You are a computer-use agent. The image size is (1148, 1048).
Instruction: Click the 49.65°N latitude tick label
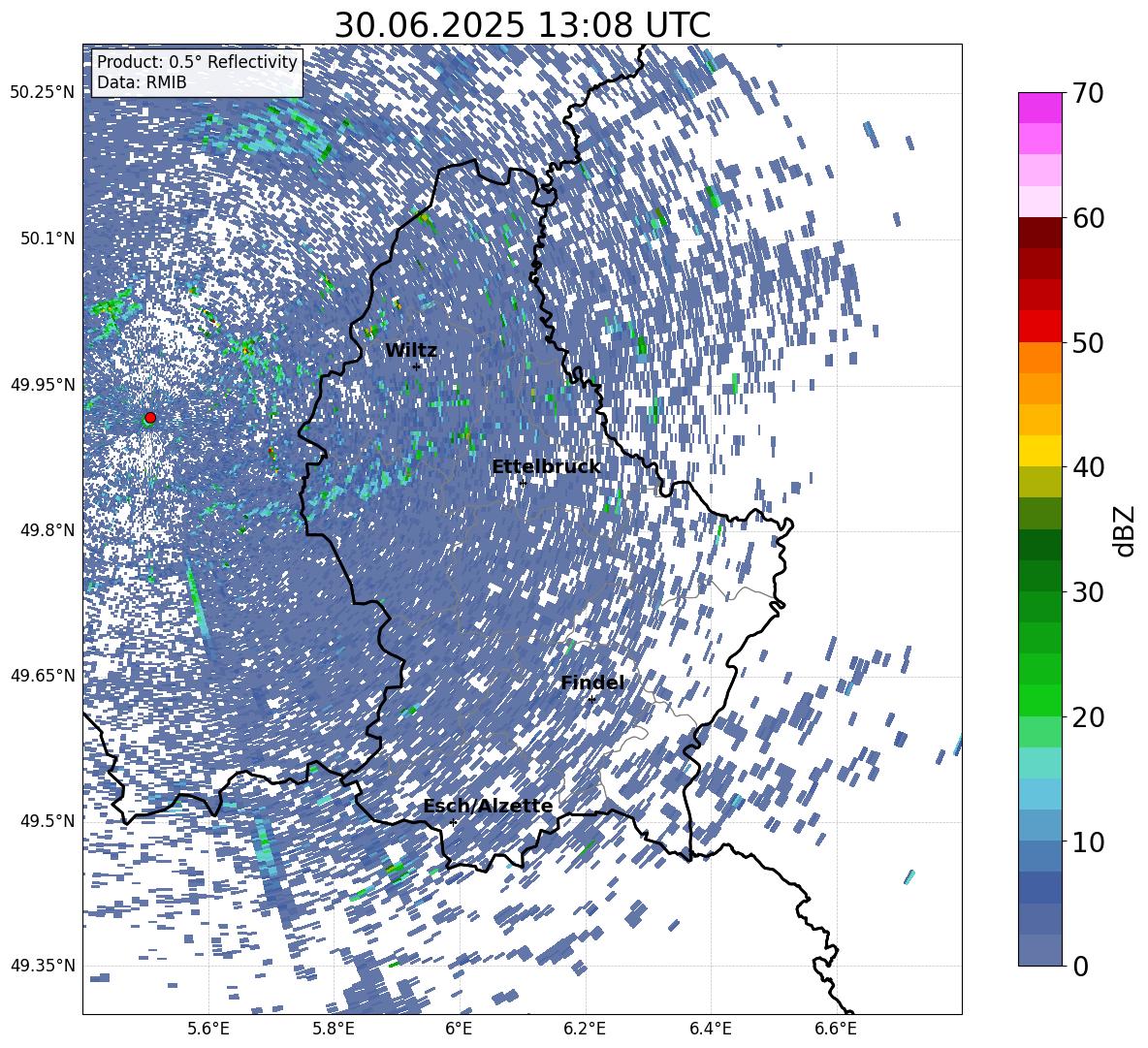pyautogui.click(x=43, y=675)
